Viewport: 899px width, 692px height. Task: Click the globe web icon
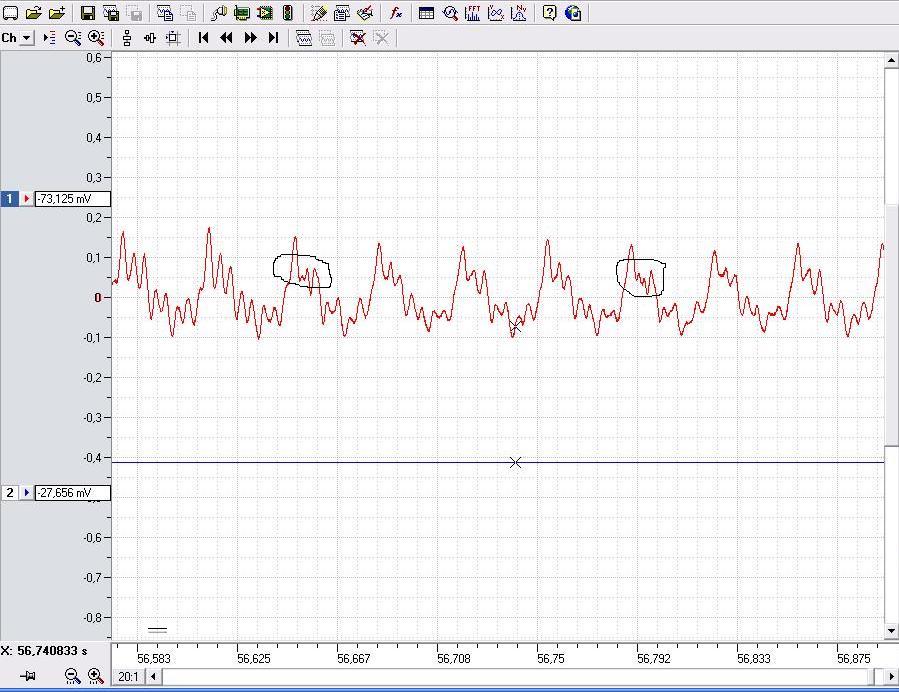pos(573,13)
